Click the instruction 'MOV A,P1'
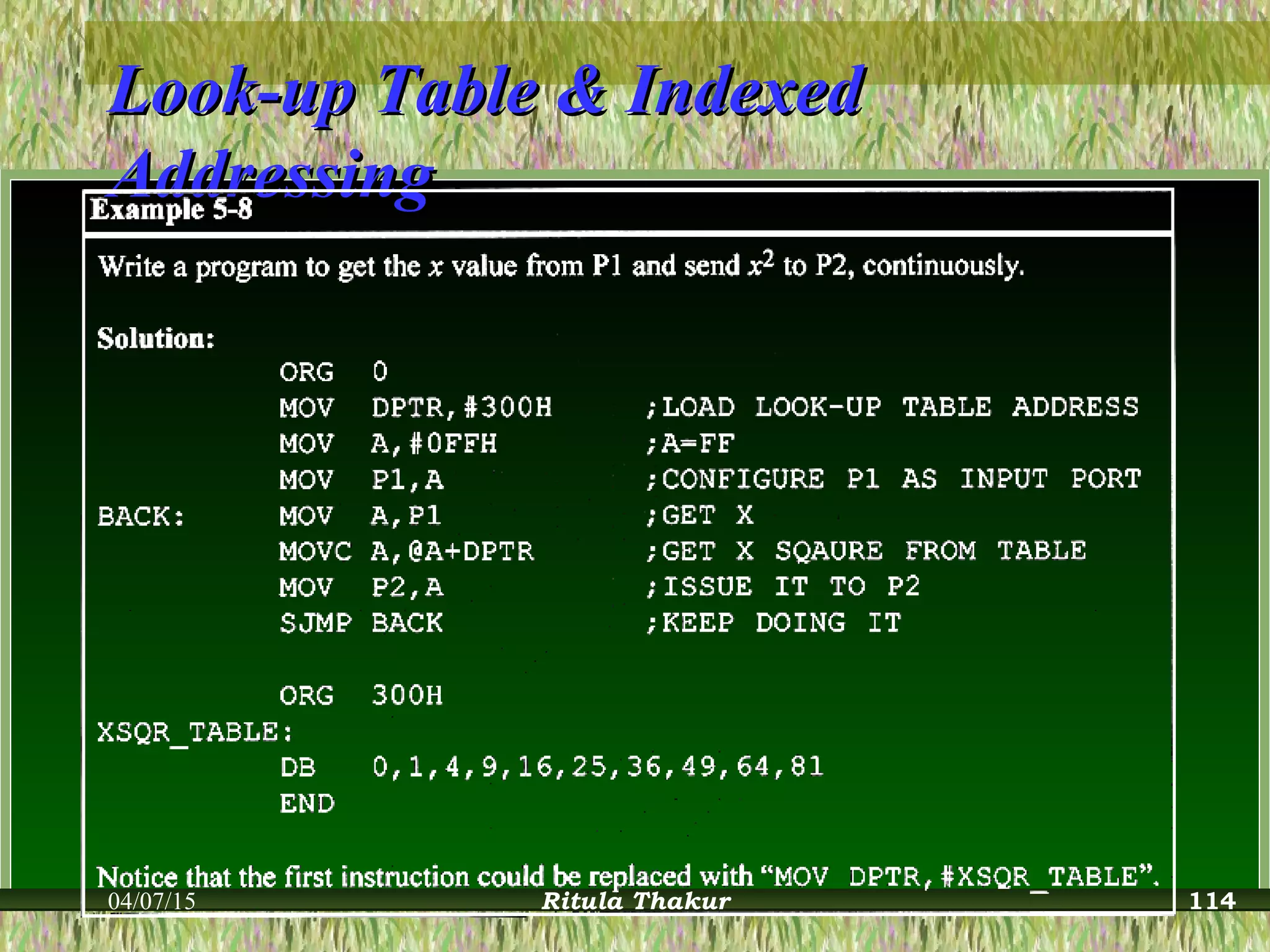 pyautogui.click(x=360, y=516)
